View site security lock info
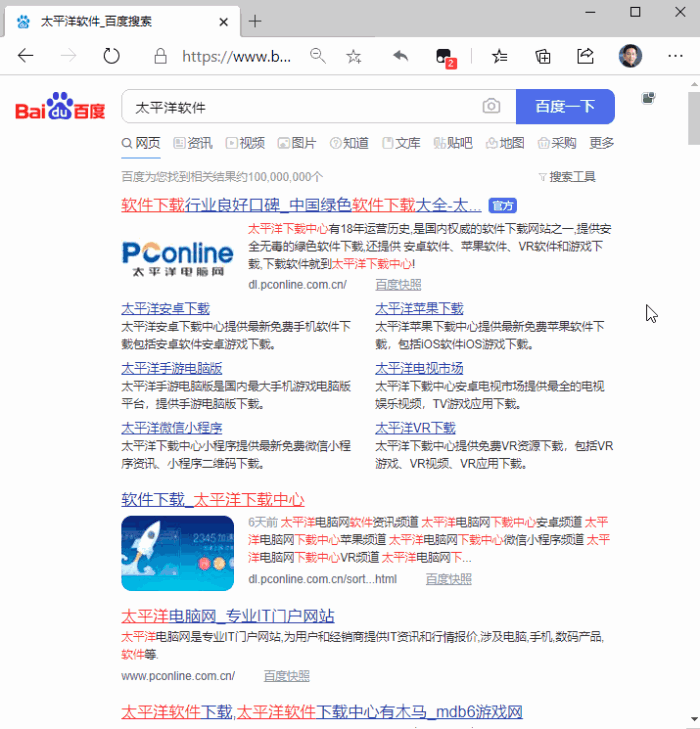700x729 pixels. (x=160, y=56)
